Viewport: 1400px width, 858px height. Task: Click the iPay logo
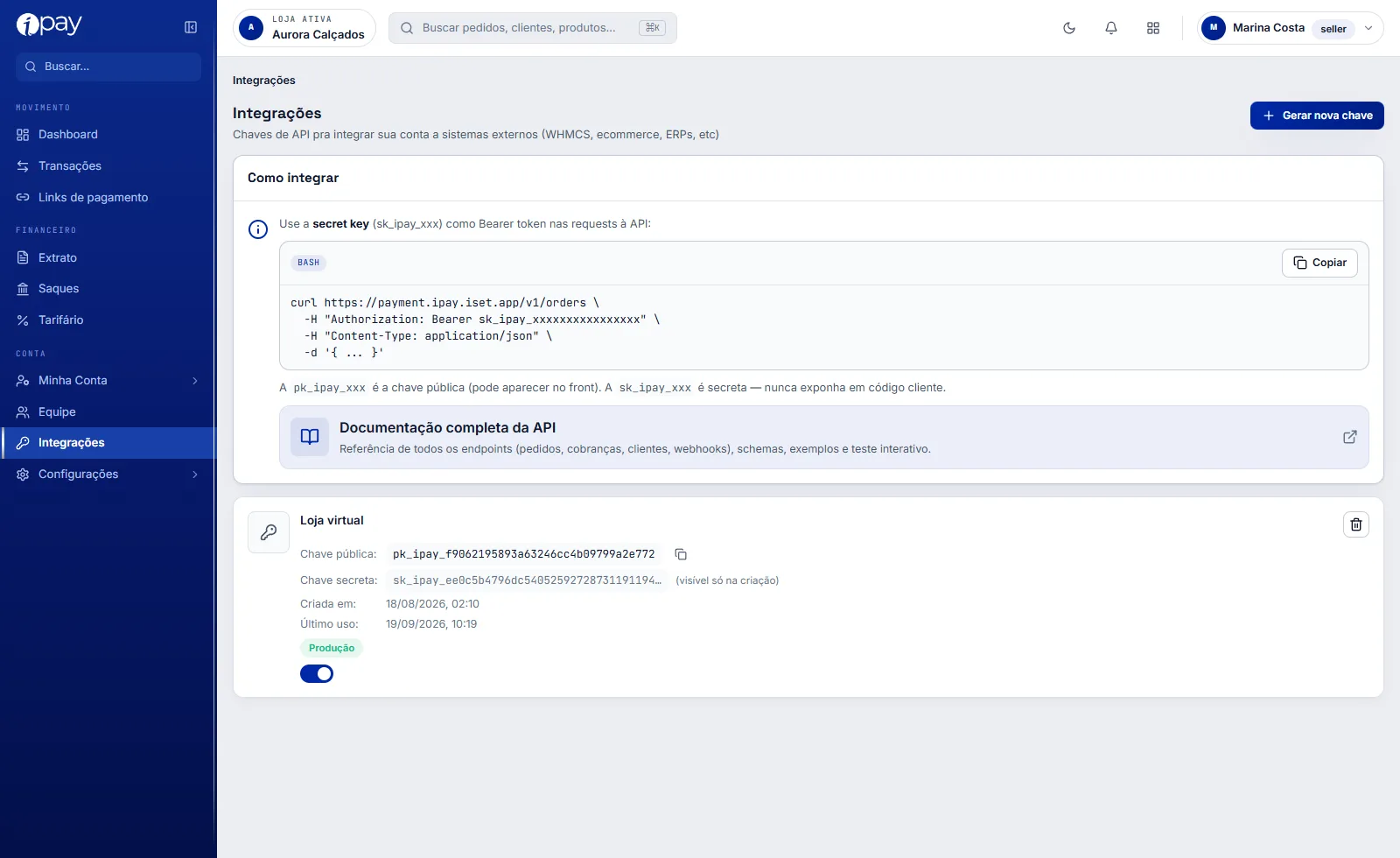click(49, 25)
